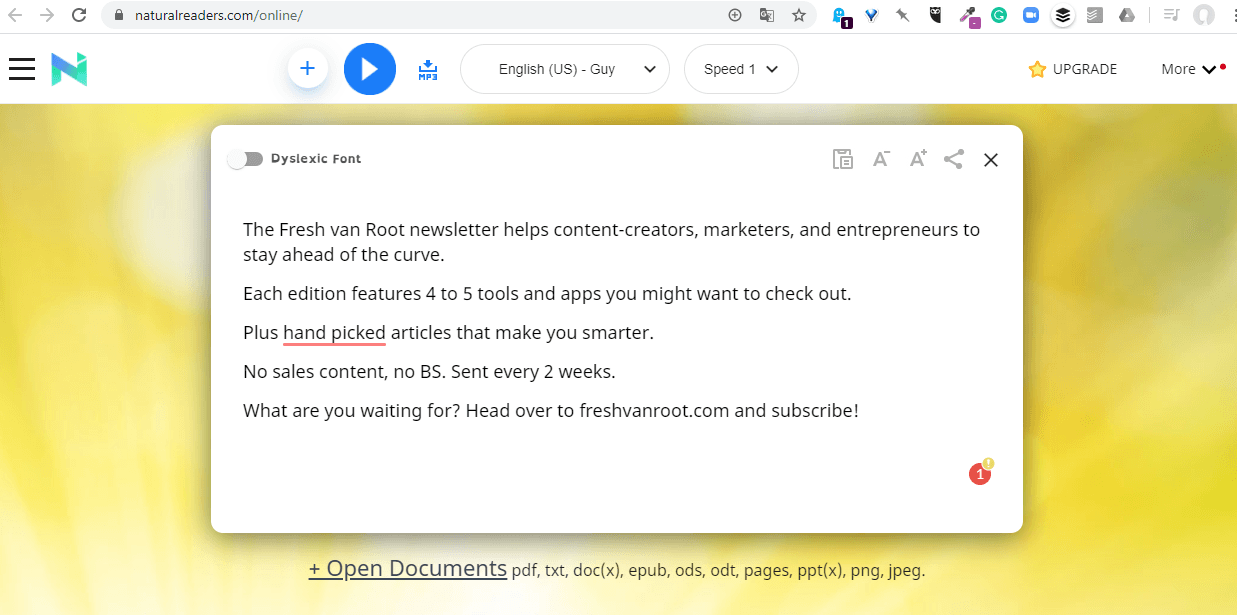The height and width of the screenshot is (615, 1237).
Task: Expand the Speed 1 dropdown
Action: (741, 69)
